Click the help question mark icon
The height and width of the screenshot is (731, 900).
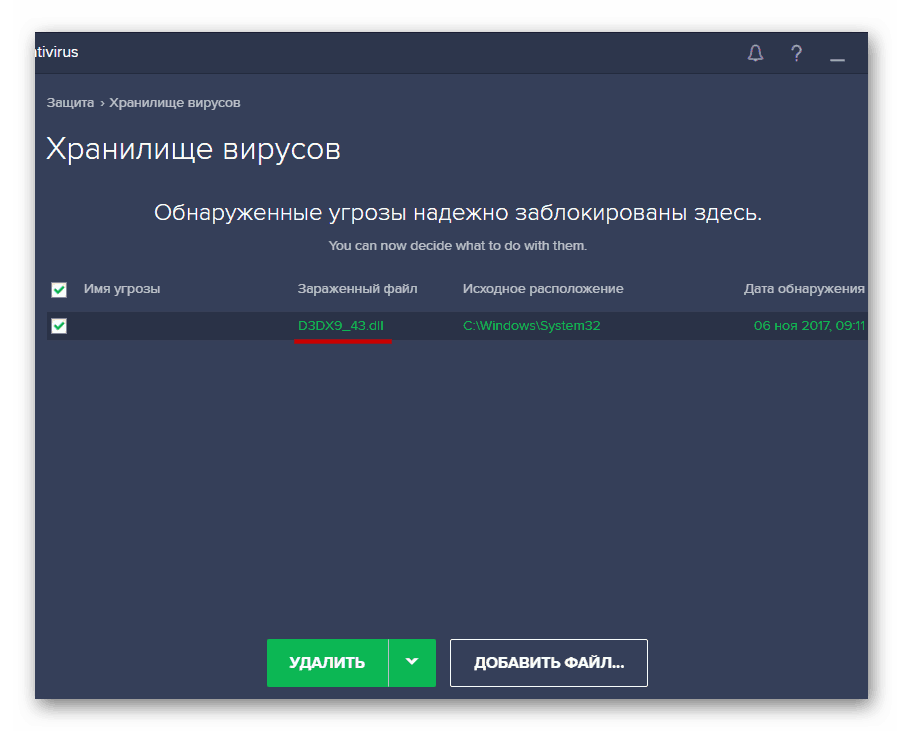[x=796, y=54]
